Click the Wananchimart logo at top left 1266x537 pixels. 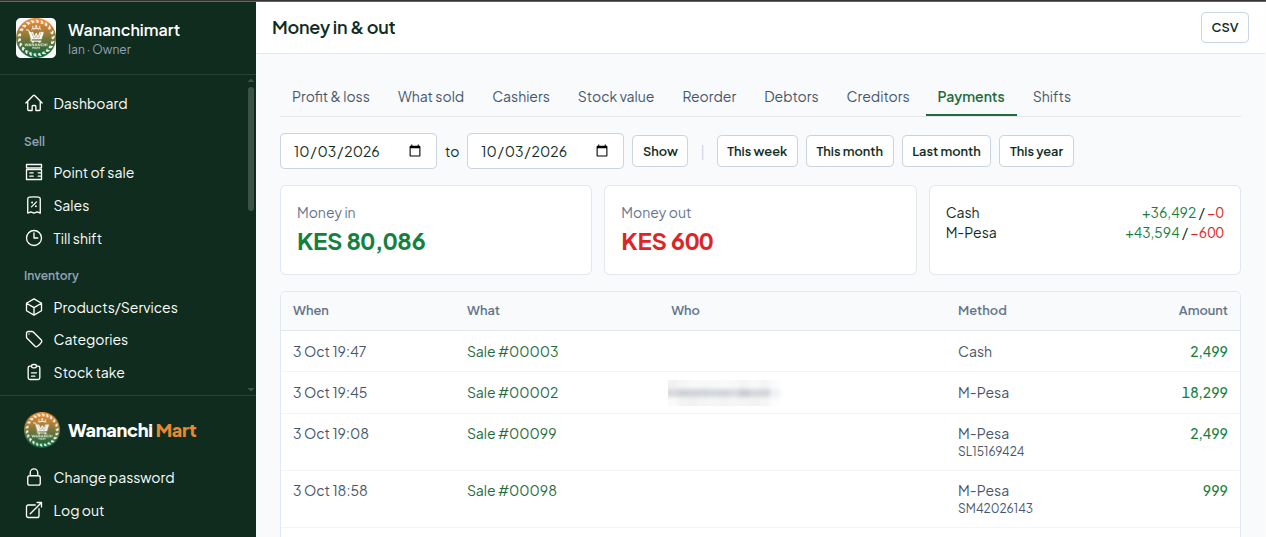coord(36,38)
